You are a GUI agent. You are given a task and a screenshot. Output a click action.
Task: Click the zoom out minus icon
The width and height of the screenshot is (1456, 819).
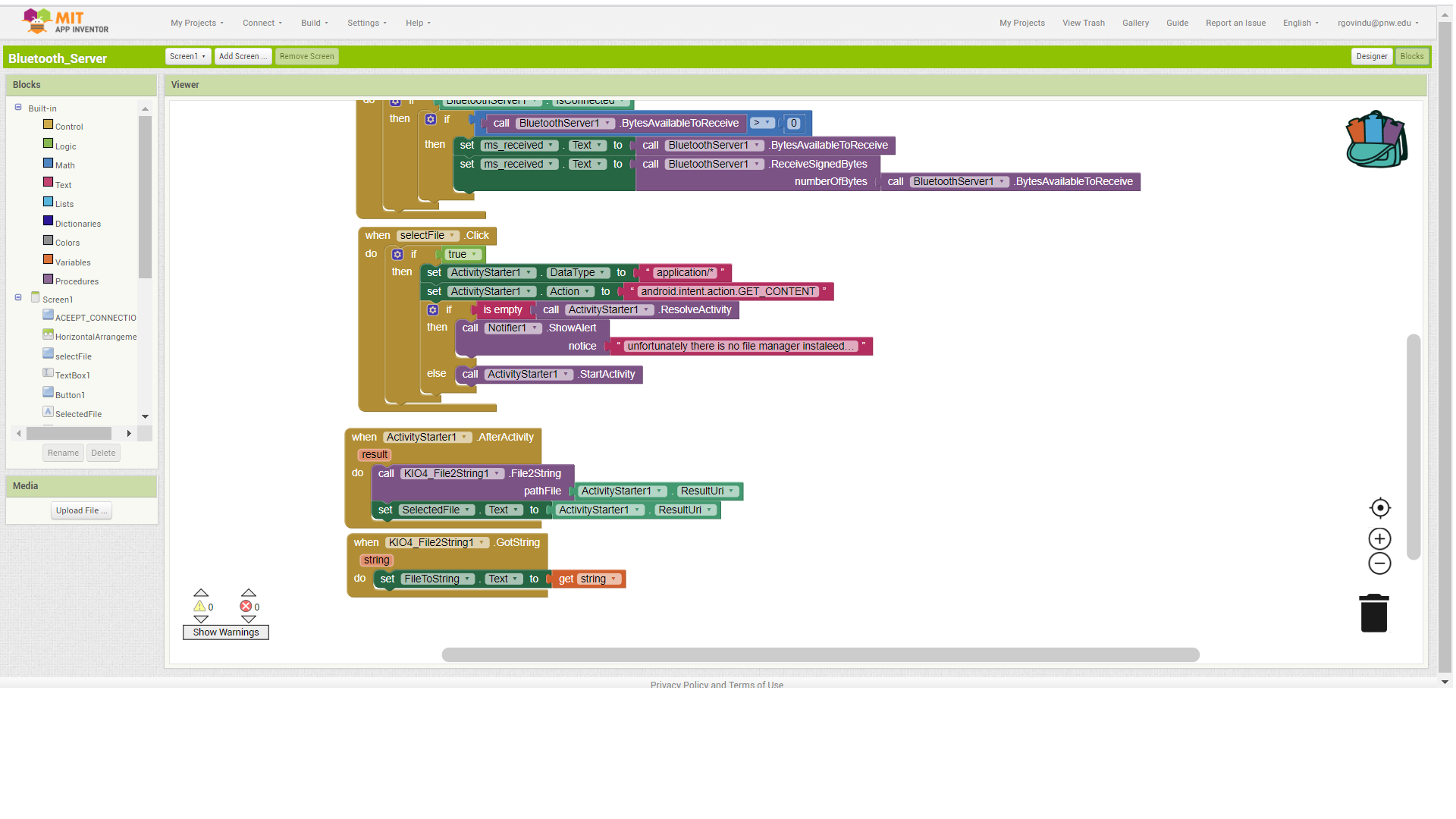(1379, 563)
